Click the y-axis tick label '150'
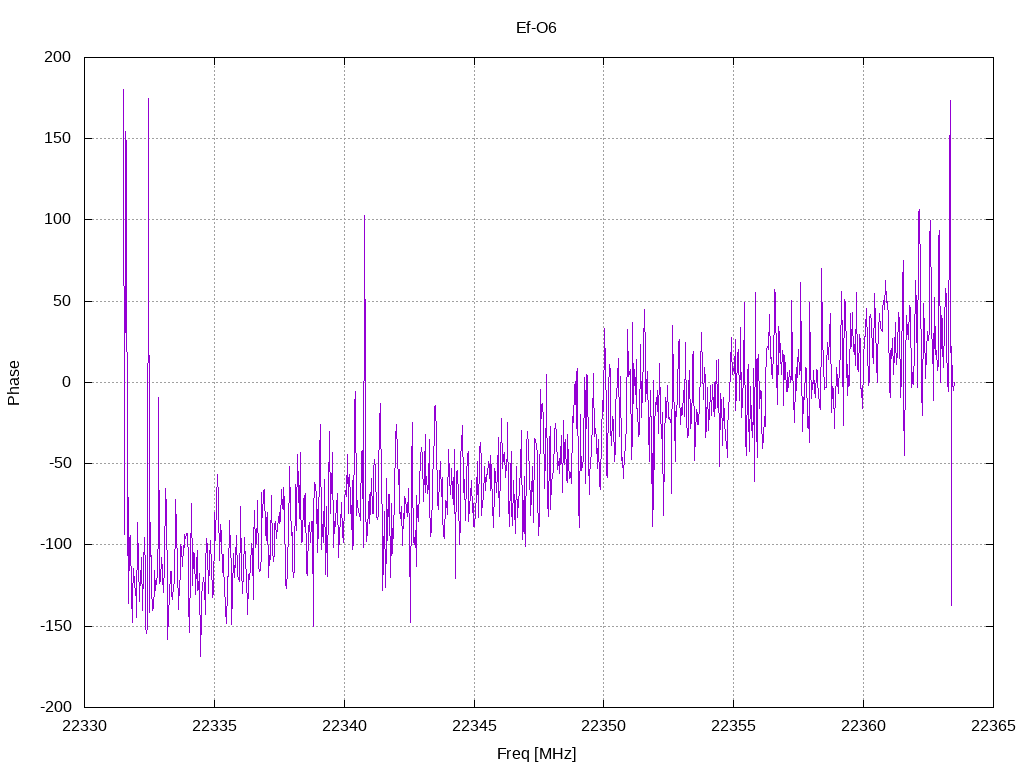1024x768 pixels. (x=57, y=138)
